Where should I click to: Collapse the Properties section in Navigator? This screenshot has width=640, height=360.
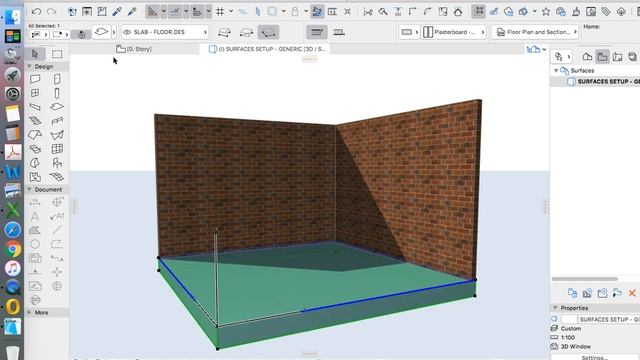(x=555, y=308)
